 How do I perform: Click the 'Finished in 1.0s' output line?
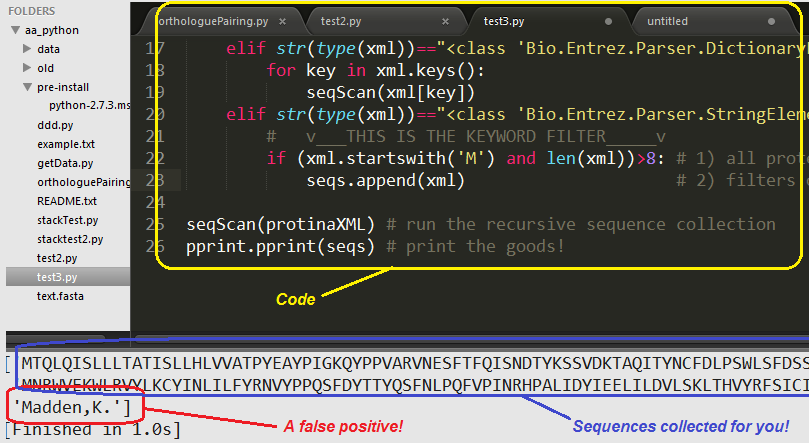[x=93, y=429]
